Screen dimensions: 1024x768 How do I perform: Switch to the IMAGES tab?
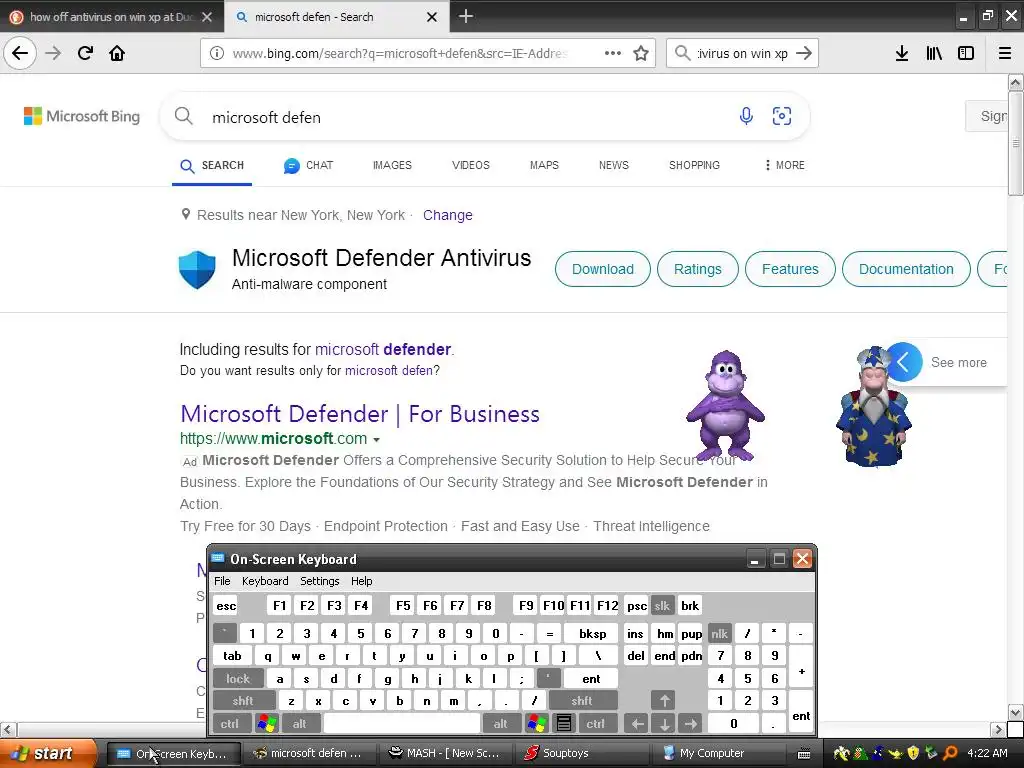[392, 165]
